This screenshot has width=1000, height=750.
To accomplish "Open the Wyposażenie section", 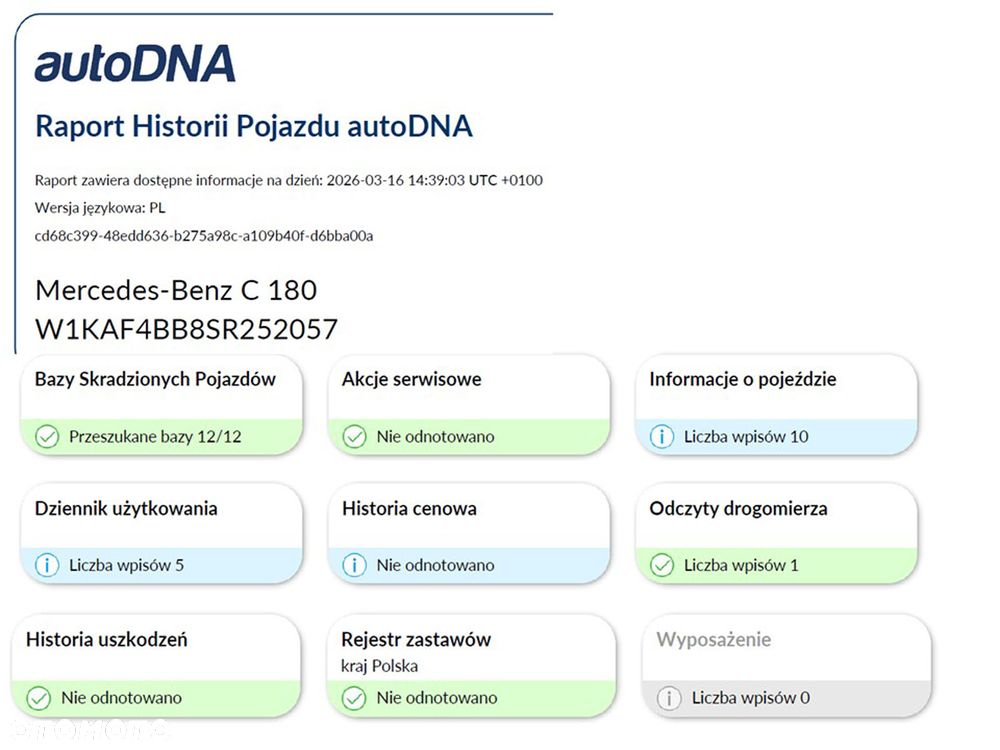I will pos(786,666).
